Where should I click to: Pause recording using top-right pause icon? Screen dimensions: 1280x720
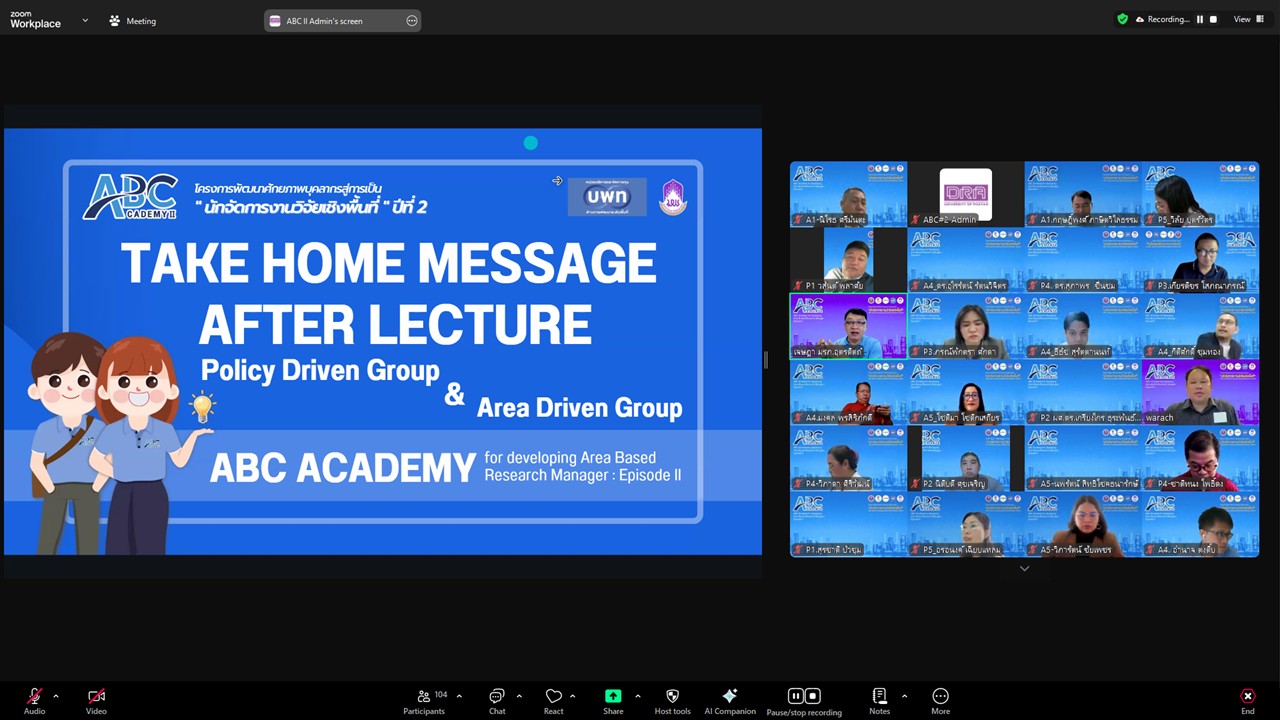(x=1200, y=19)
